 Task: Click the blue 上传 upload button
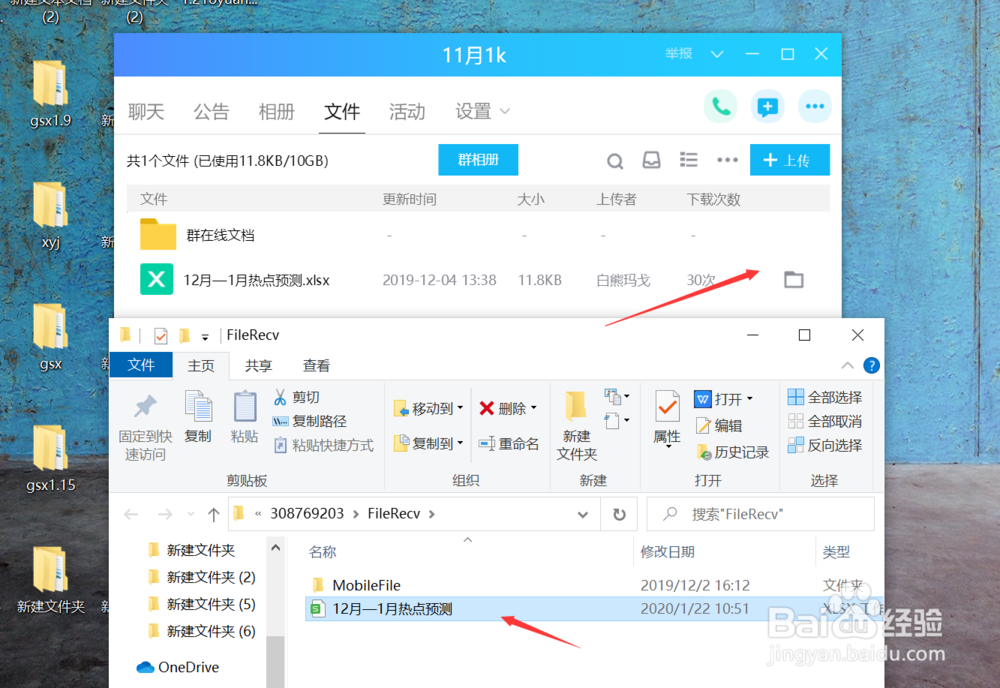(790, 159)
